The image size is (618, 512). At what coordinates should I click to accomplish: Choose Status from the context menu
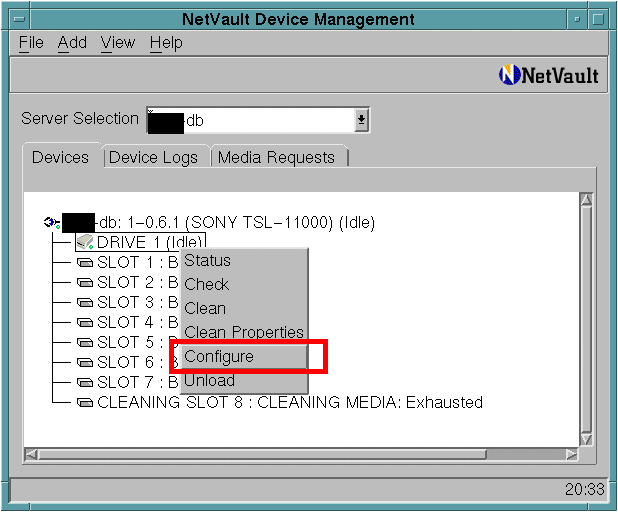coord(244,261)
